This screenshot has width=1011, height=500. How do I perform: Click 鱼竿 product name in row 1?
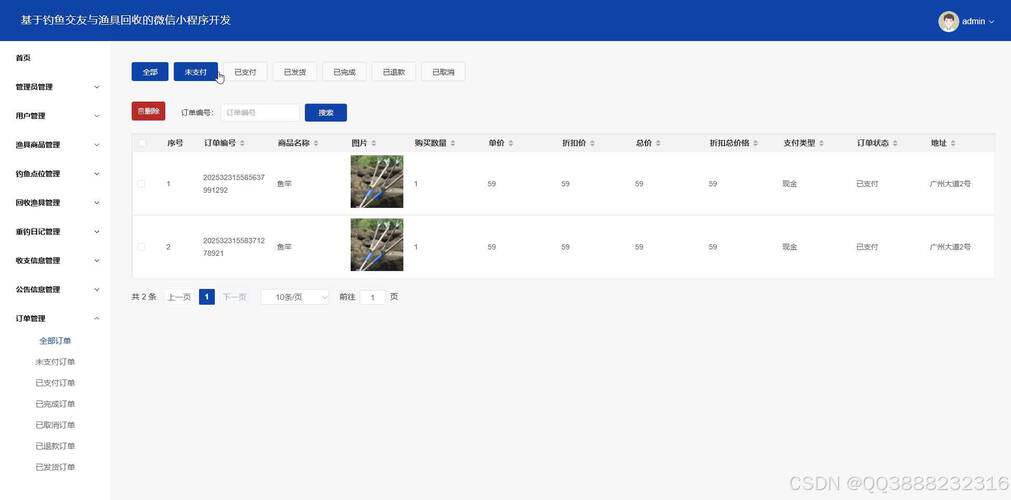pos(284,184)
